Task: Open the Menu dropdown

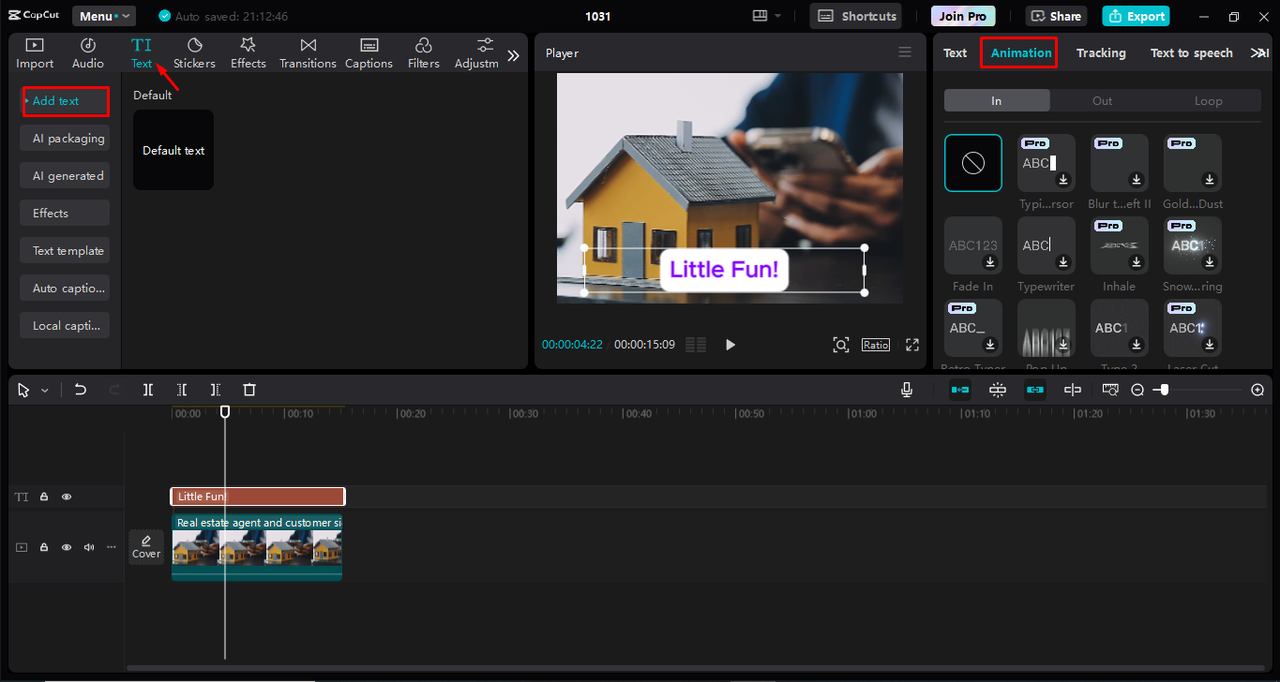Action: pyautogui.click(x=104, y=16)
